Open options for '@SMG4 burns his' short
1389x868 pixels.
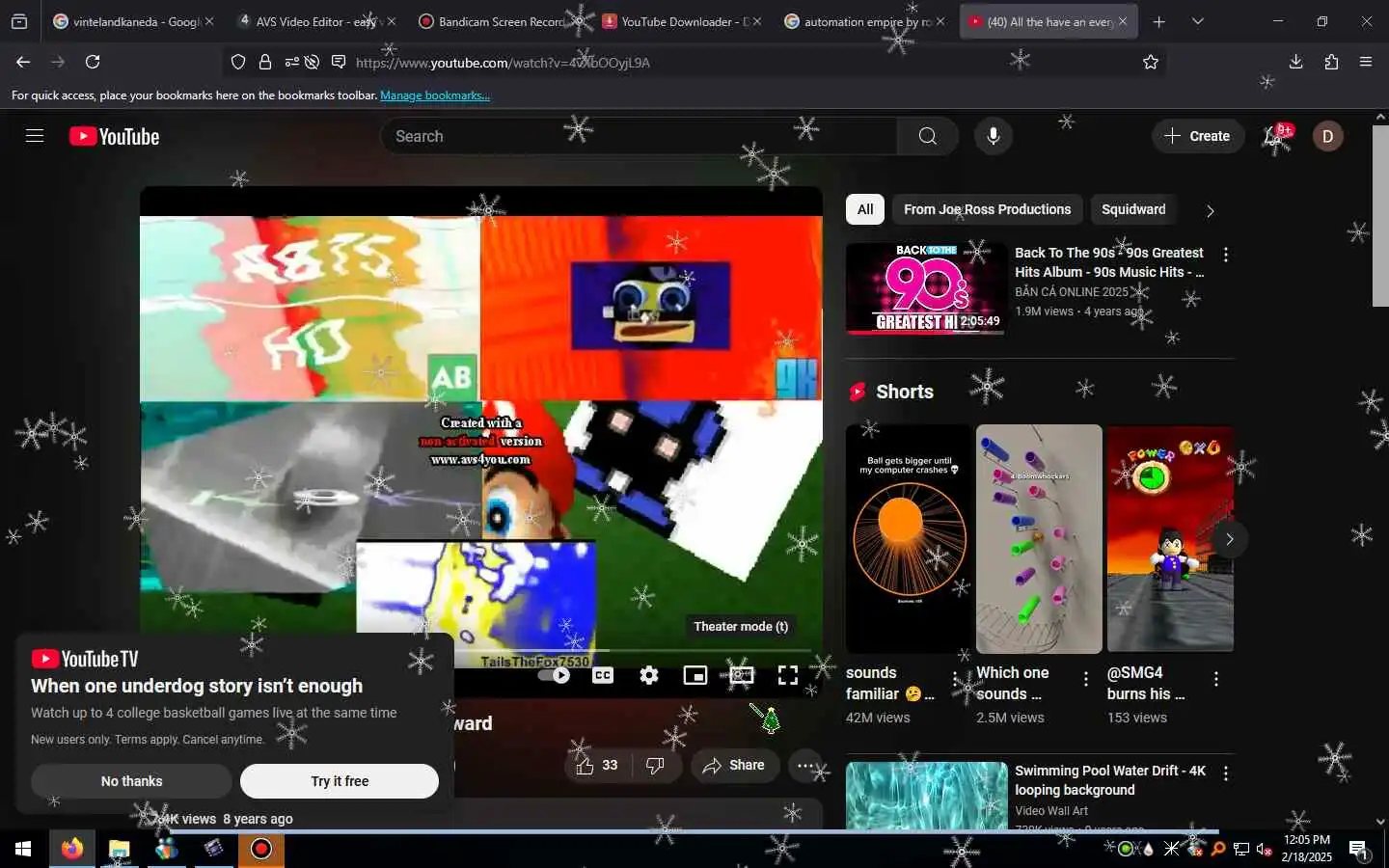(1216, 679)
